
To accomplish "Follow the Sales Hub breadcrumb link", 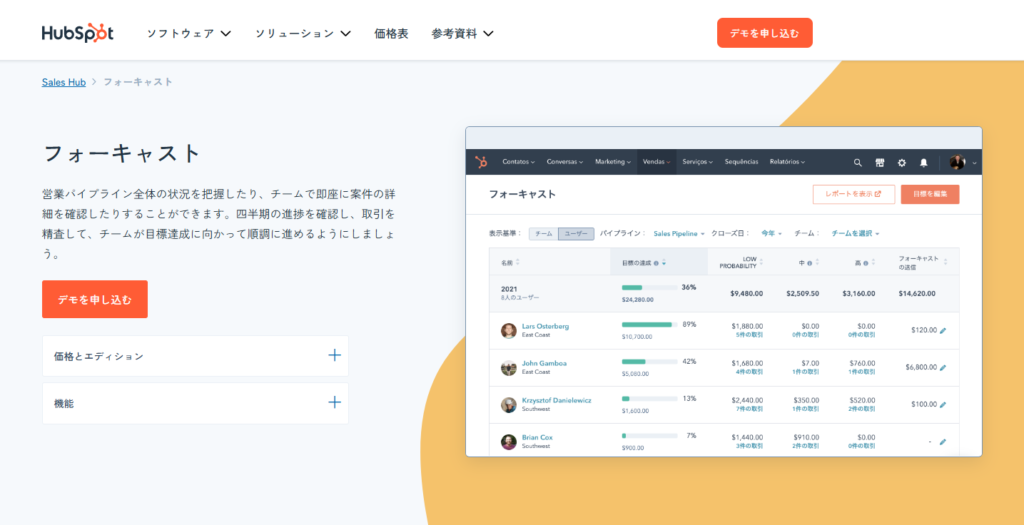I will 64,82.
